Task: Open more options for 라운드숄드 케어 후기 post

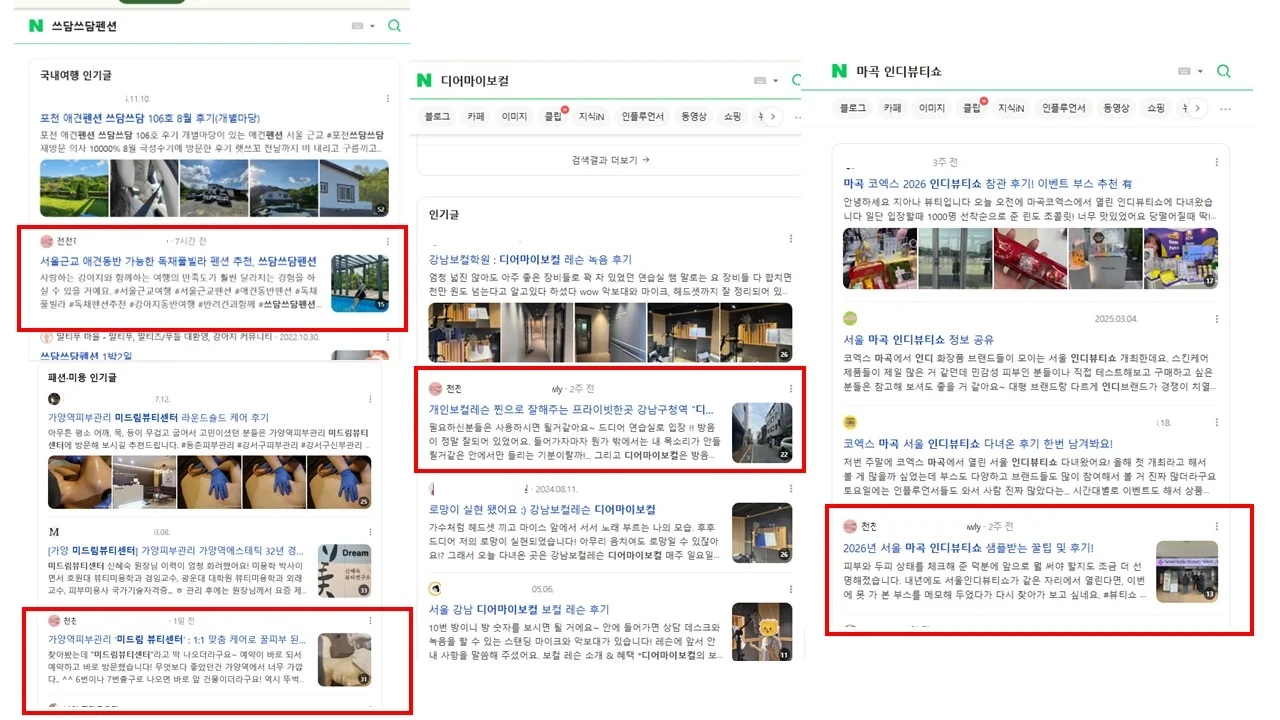Action: pyautogui.click(x=370, y=399)
